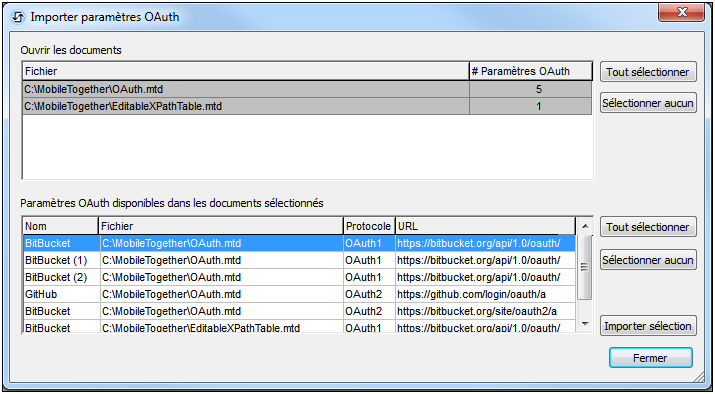Select the BitBucket OAuth2 parameter row
Image resolution: width=715 pixels, height=394 pixels.
299,311
